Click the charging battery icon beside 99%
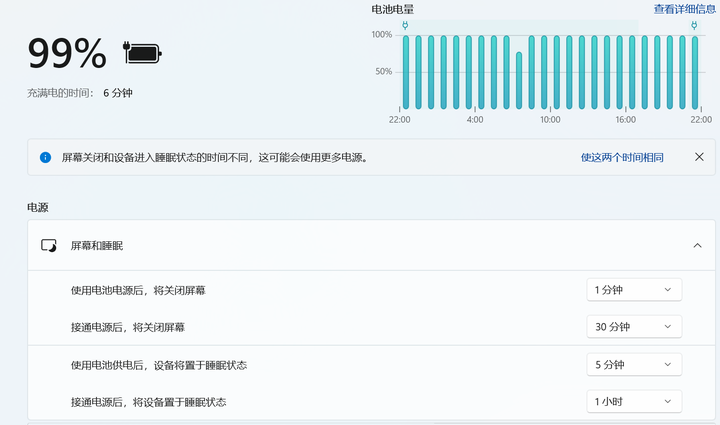Screen dimensions: 720x425 click(142, 53)
